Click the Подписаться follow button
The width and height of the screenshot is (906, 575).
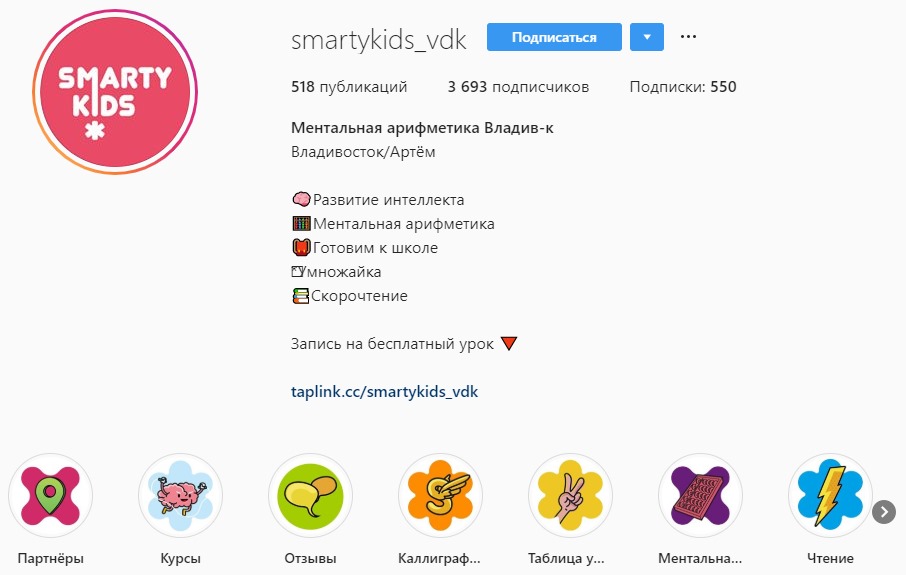[554, 37]
